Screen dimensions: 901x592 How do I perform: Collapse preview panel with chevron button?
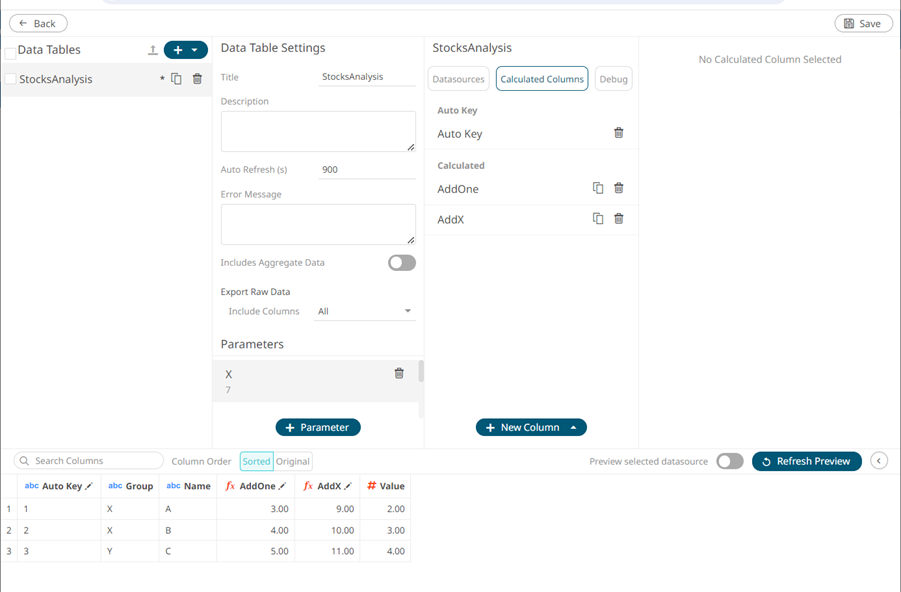pyautogui.click(x=879, y=461)
